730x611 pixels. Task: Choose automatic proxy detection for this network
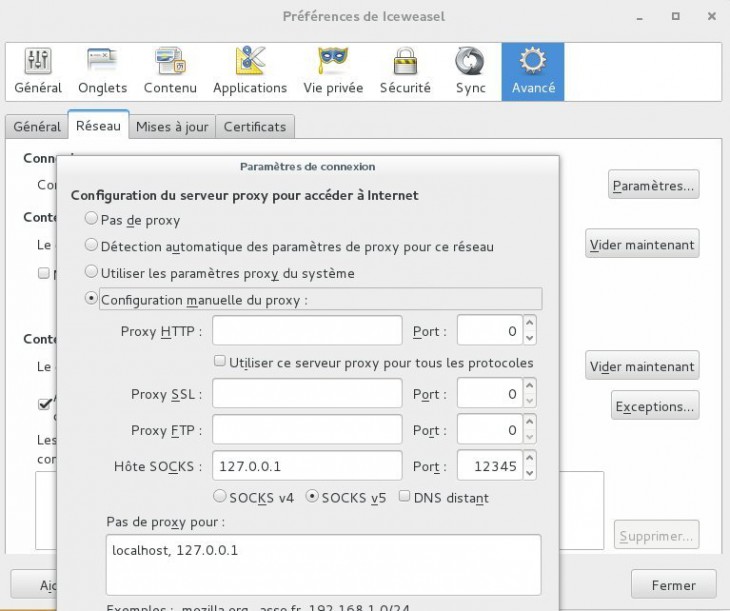click(92, 245)
